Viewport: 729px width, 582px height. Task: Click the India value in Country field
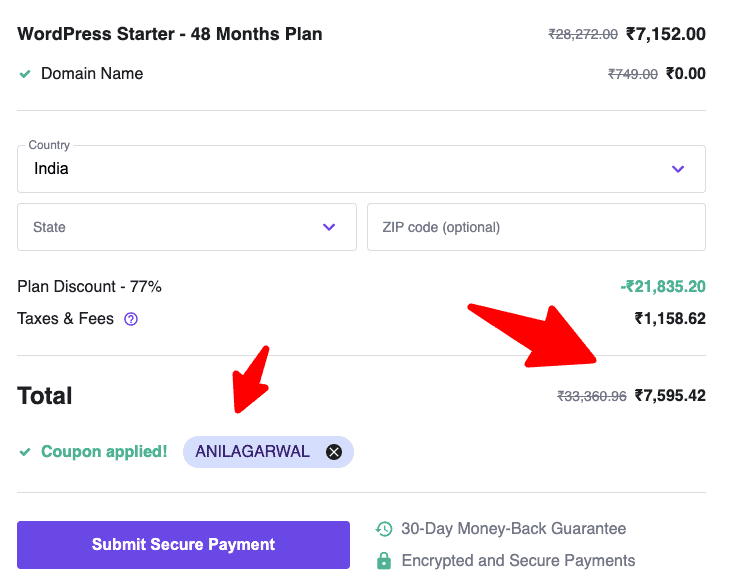tap(52, 169)
